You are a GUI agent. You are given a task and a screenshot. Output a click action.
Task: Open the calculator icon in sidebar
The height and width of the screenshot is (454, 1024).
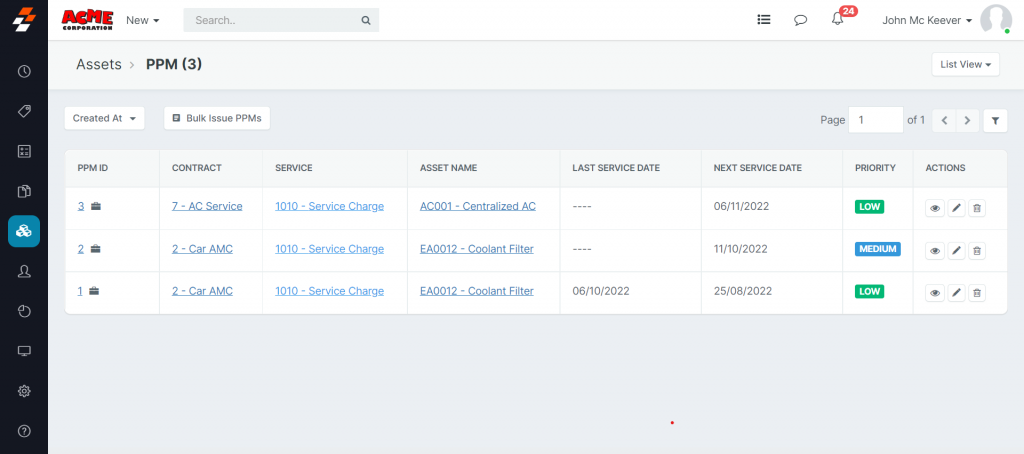24,152
